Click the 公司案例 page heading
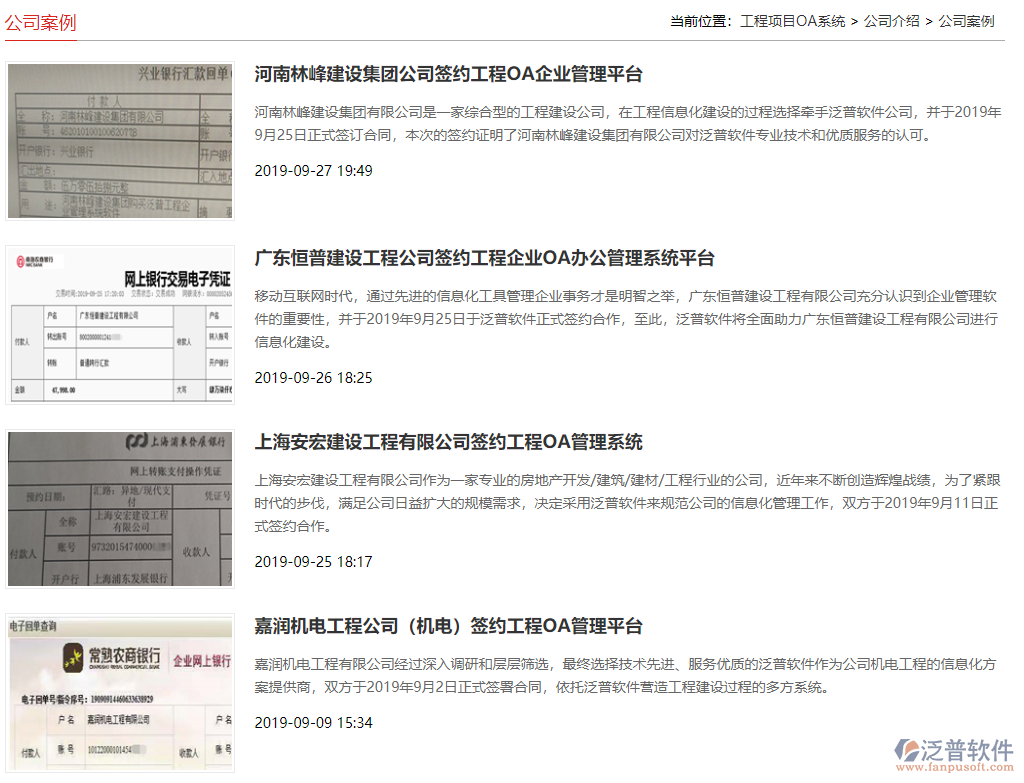The height and width of the screenshot is (783, 1024). point(40,22)
